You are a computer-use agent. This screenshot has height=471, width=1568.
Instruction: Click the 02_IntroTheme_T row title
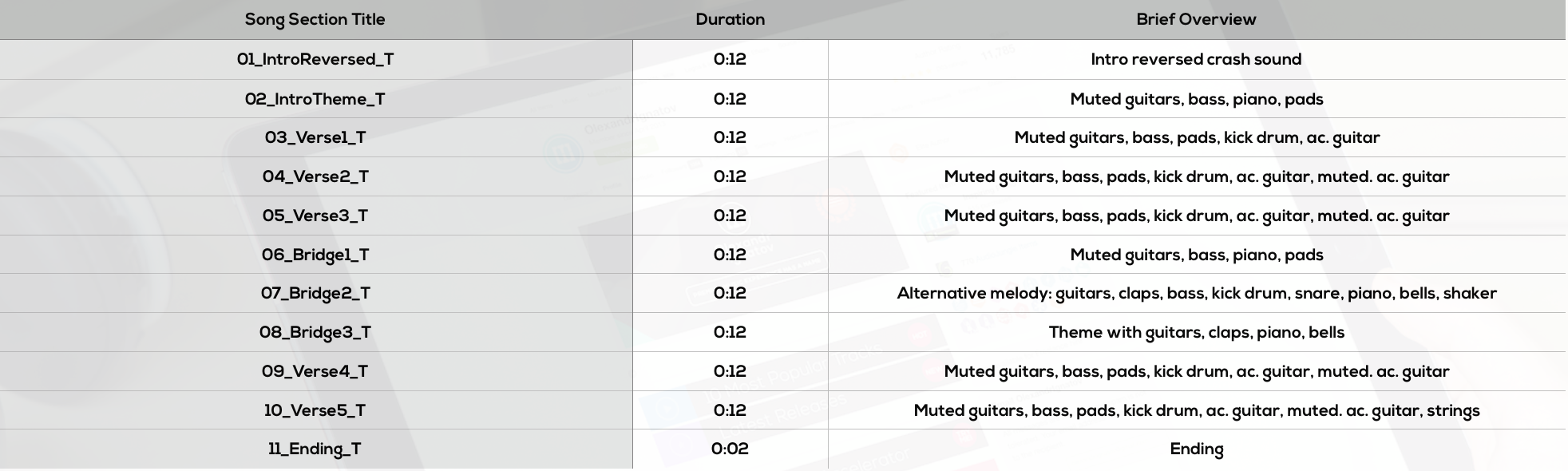tap(315, 99)
